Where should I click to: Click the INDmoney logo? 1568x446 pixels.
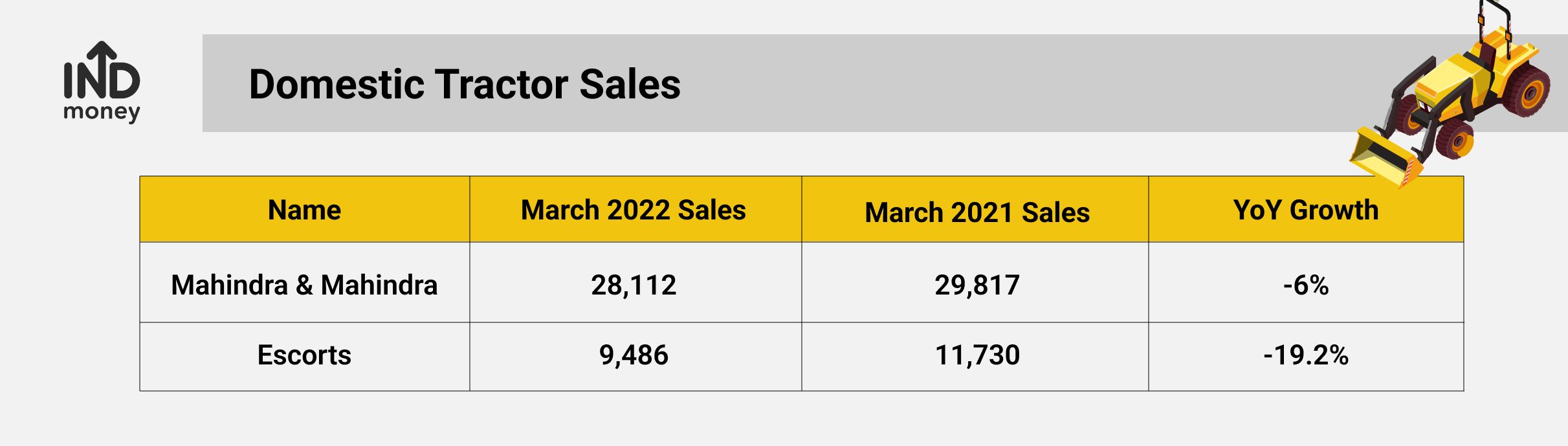(x=102, y=82)
